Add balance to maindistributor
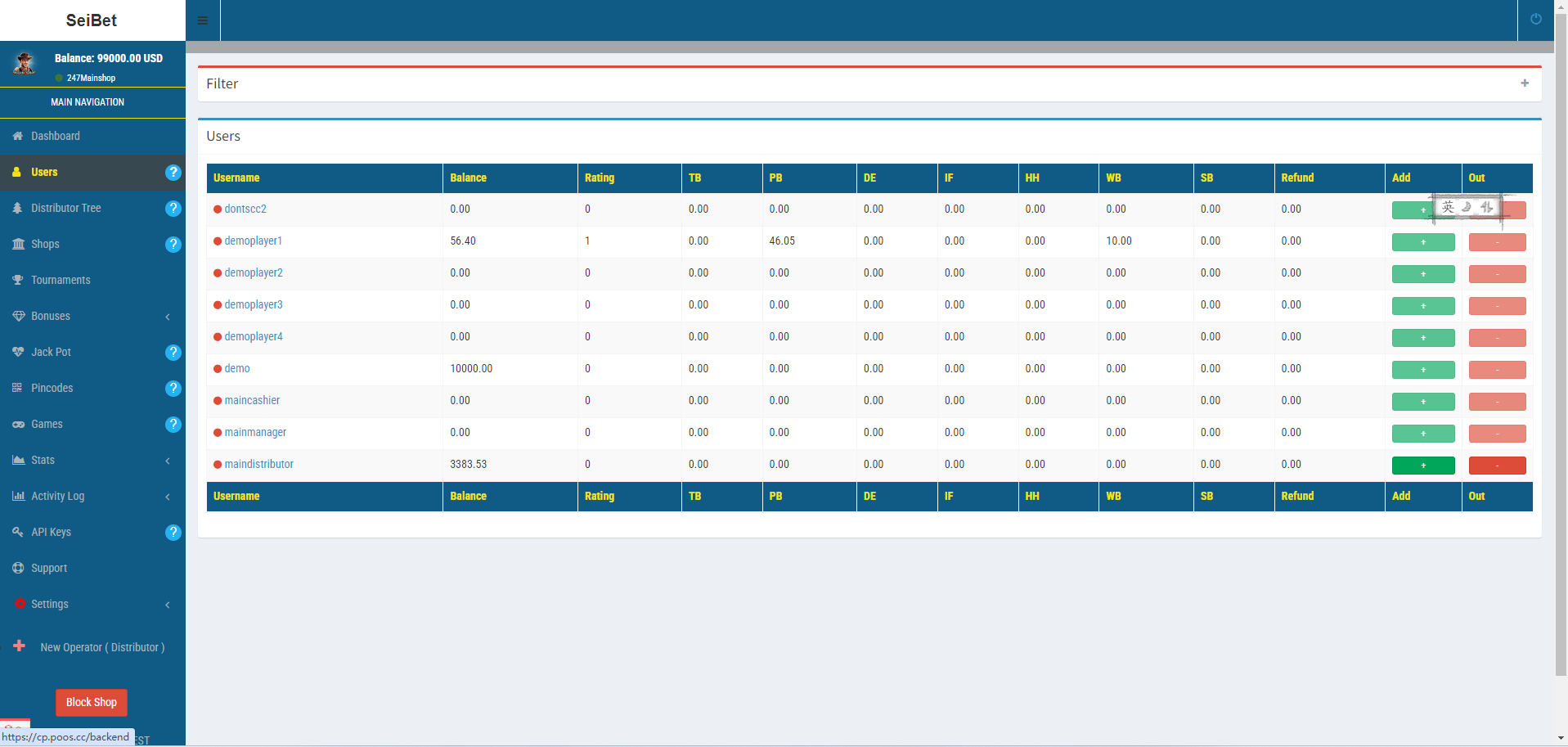Screen dimensions: 1568x747 coord(1423,466)
